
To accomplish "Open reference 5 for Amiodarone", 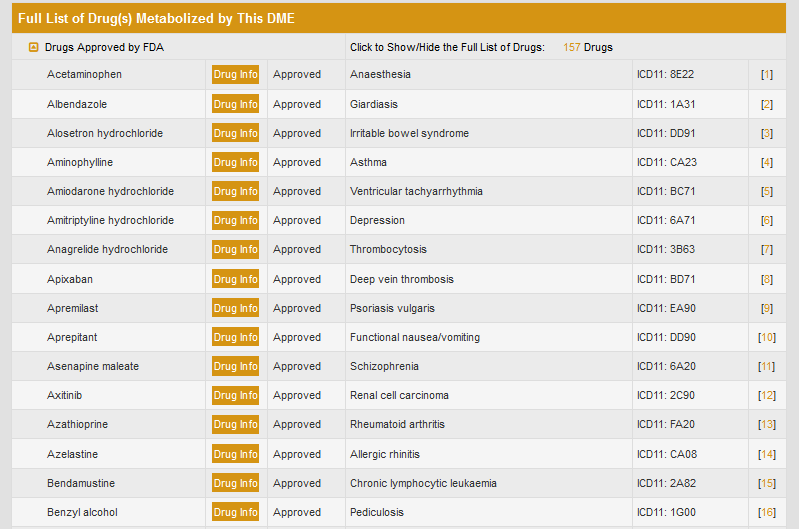I will [767, 191].
